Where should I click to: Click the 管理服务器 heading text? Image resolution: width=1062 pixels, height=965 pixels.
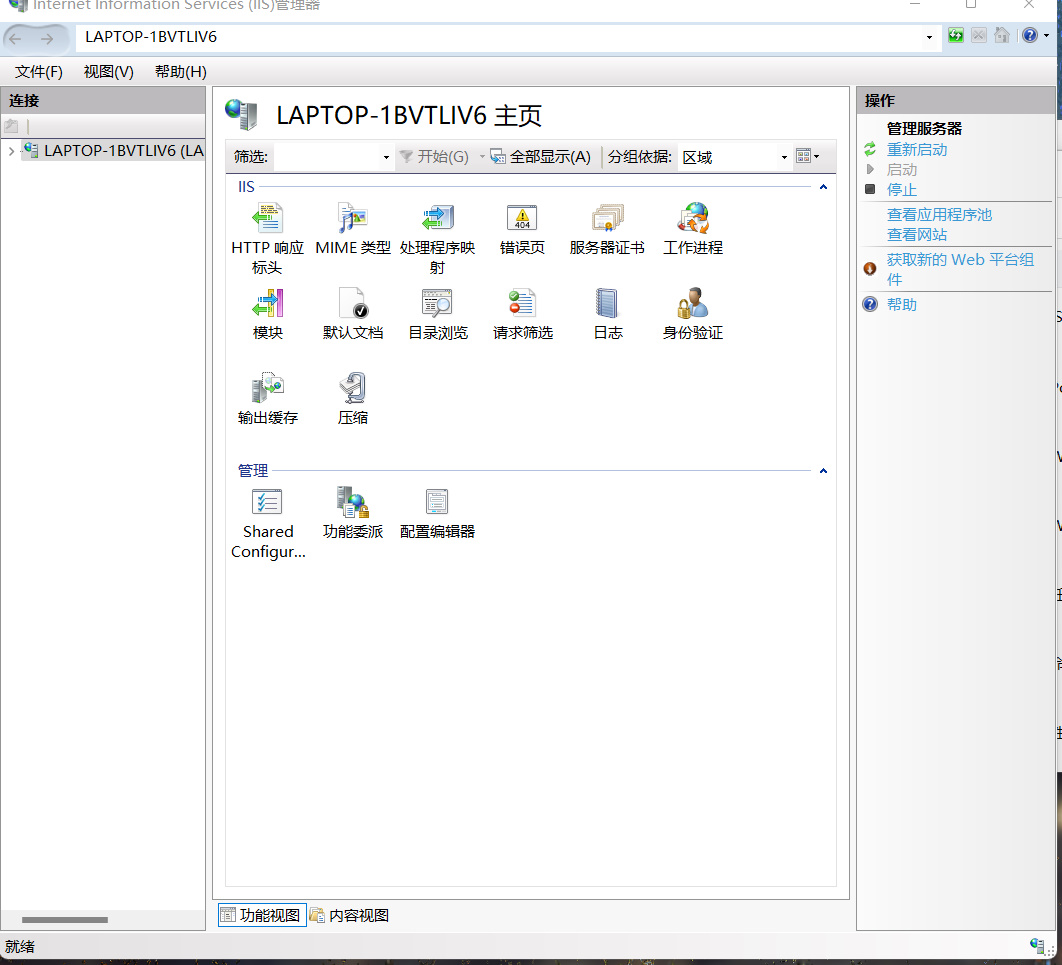pos(925,129)
